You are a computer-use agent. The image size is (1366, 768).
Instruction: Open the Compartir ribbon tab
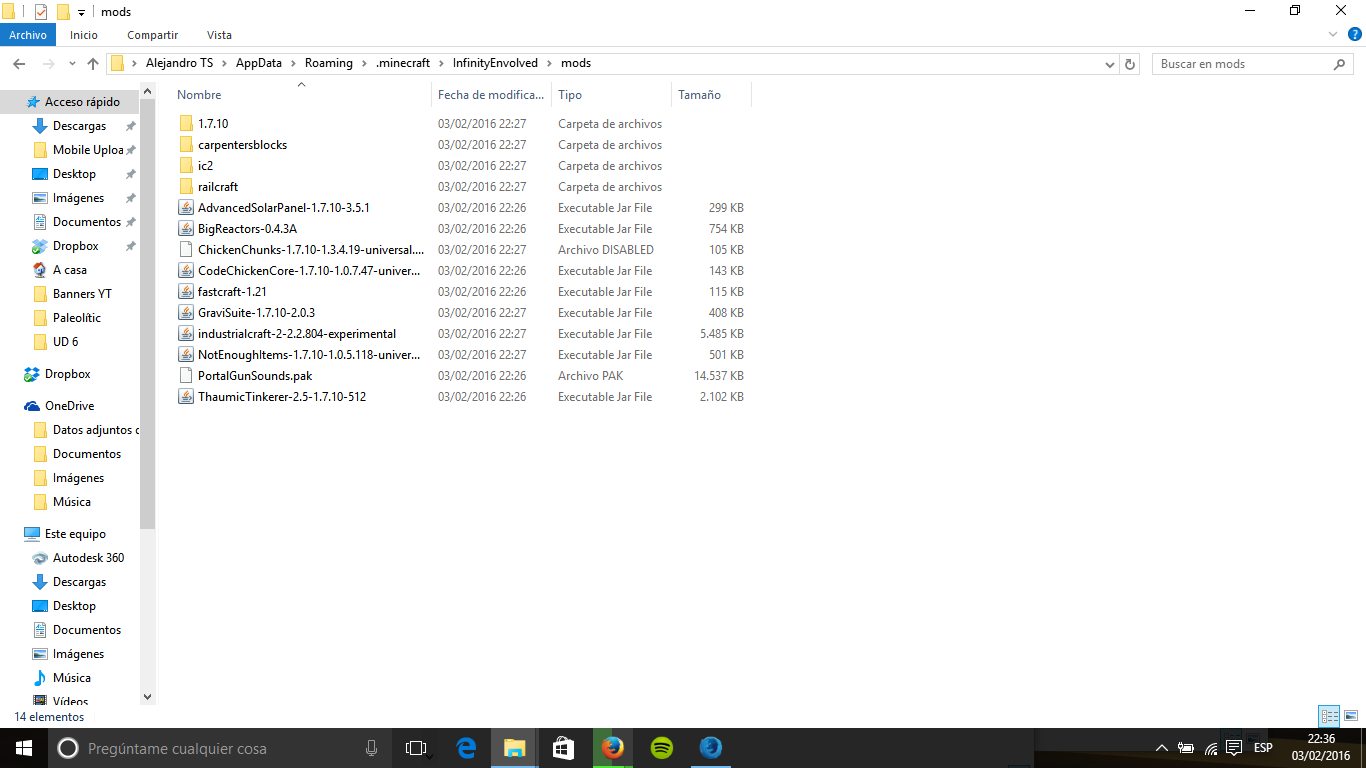pos(152,35)
